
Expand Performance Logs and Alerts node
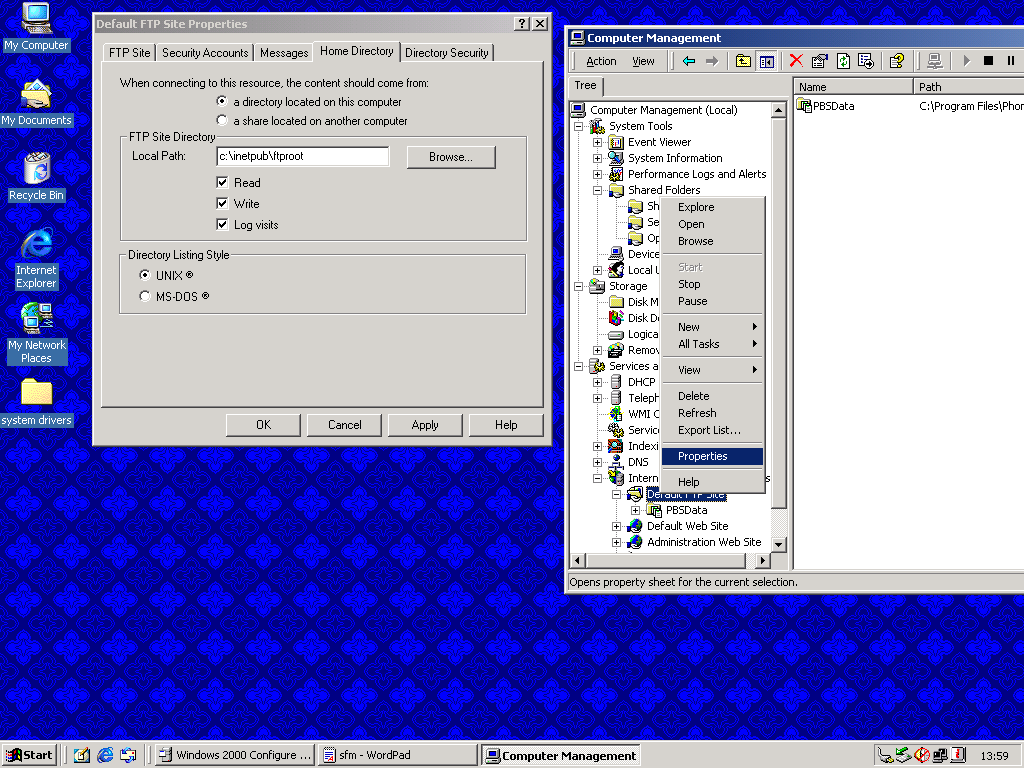598,174
